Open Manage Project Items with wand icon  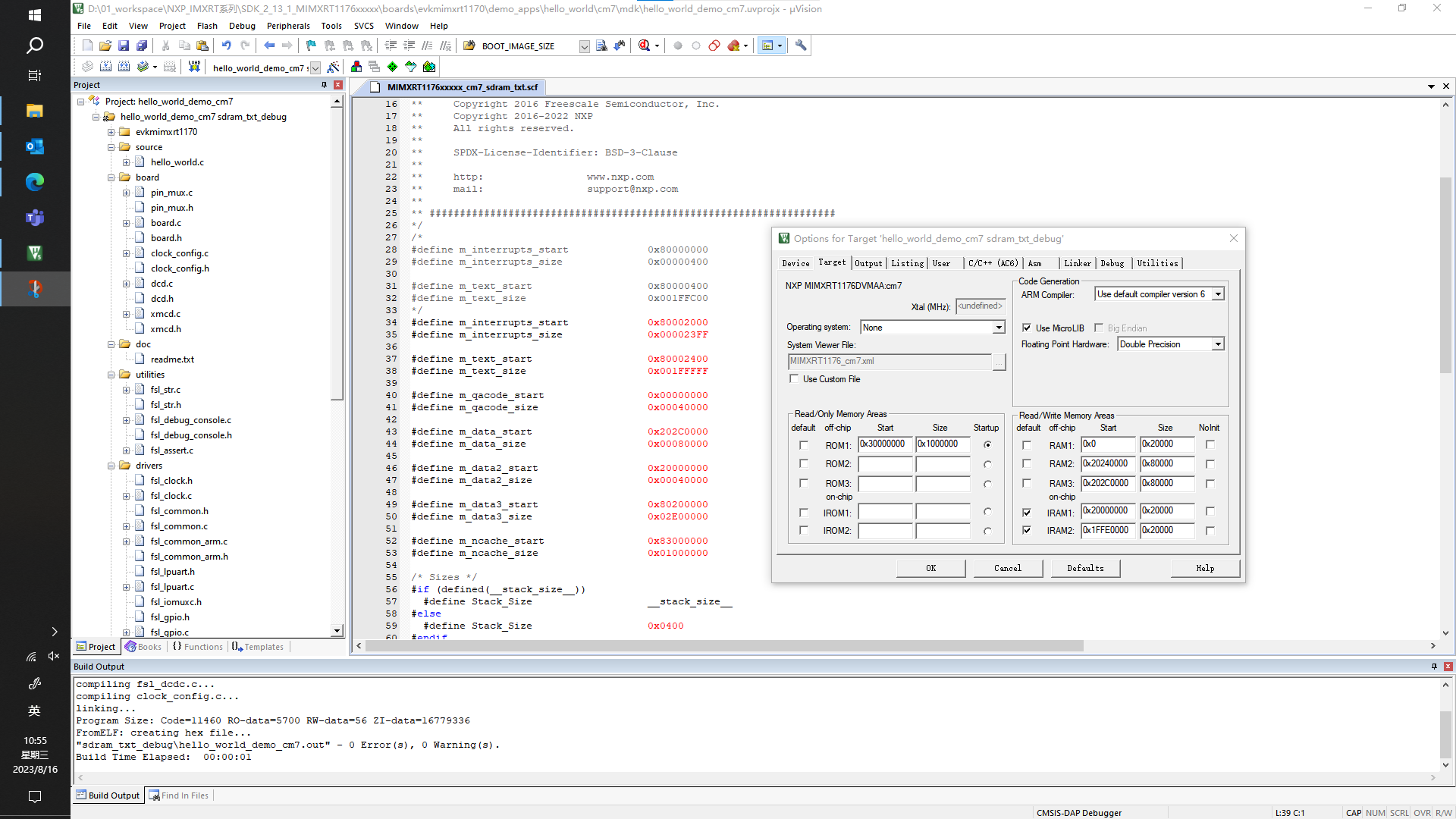click(334, 67)
